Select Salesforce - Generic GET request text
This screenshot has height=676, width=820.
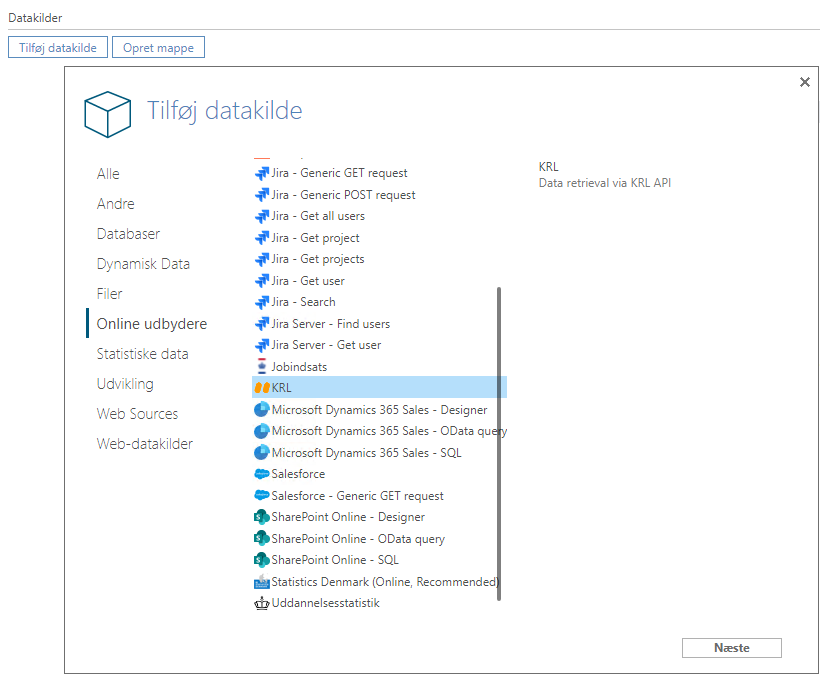pos(357,496)
